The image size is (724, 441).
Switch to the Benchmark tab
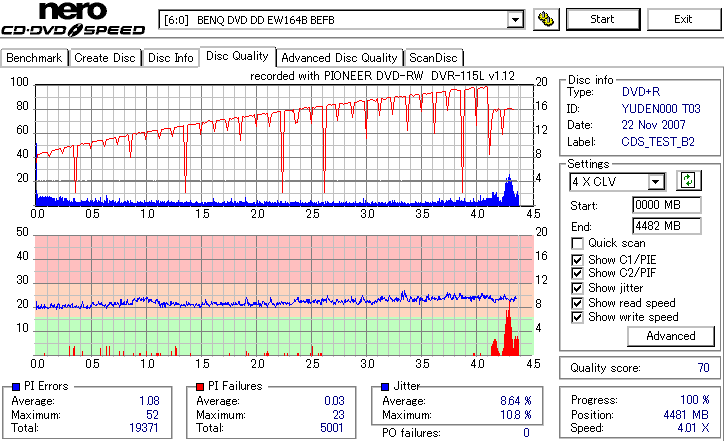click(x=34, y=58)
